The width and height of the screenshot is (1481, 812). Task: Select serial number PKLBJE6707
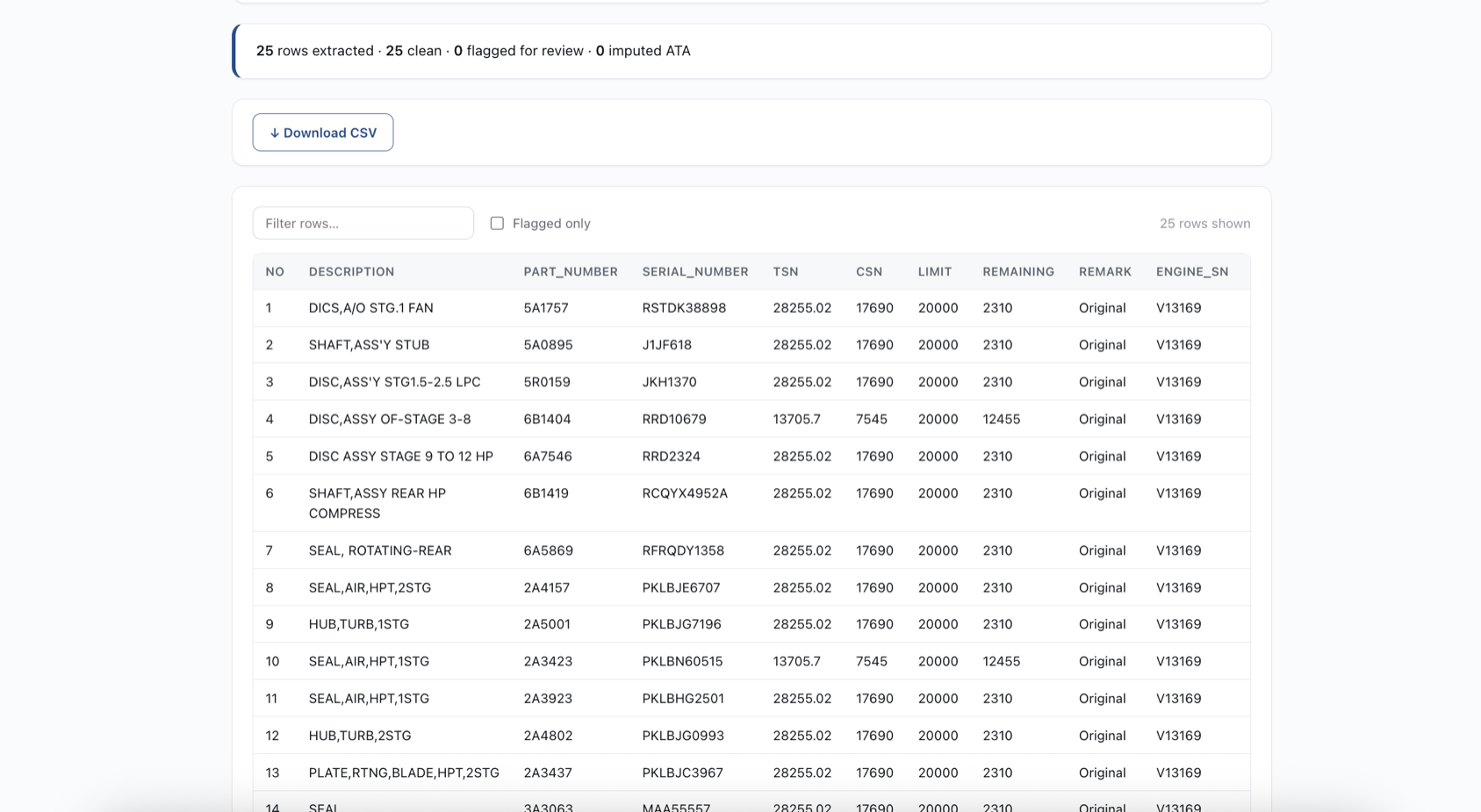[681, 587]
